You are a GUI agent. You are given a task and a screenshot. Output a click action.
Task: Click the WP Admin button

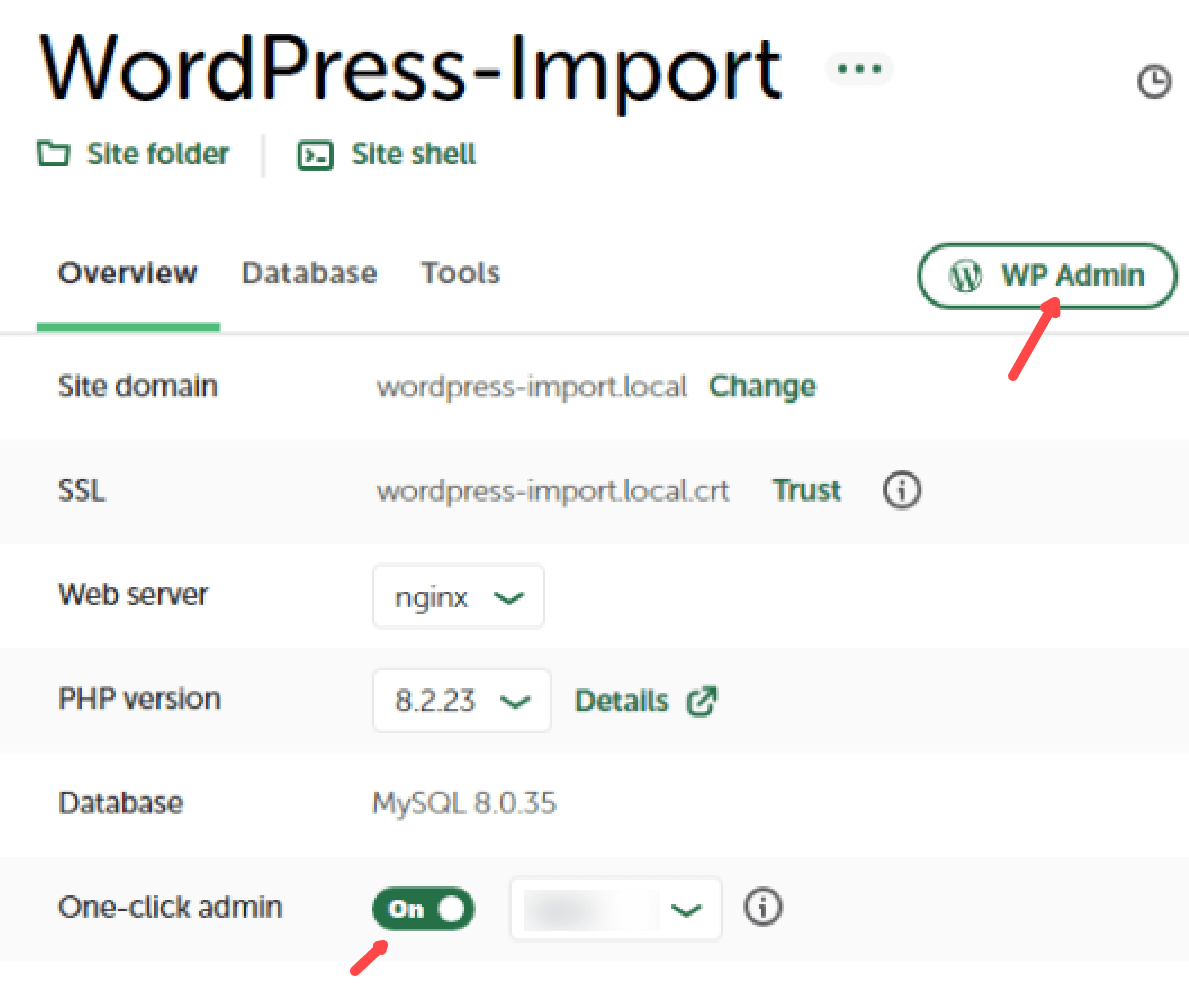1046,275
